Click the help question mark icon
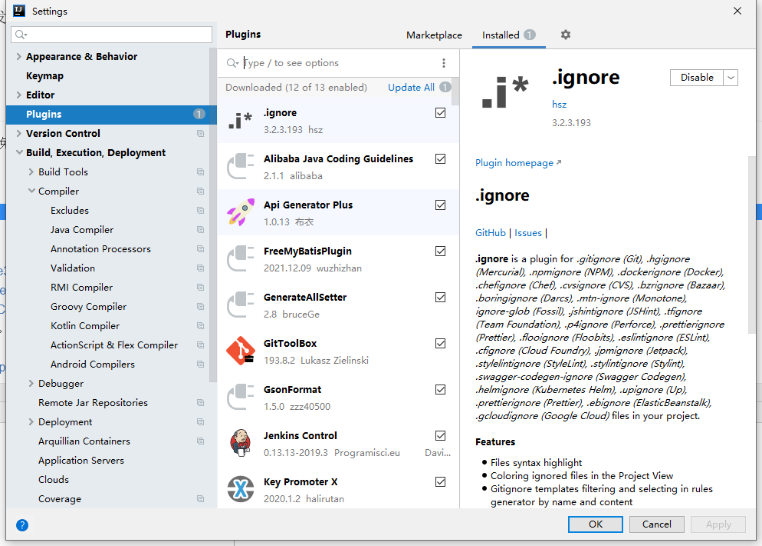 (22, 525)
